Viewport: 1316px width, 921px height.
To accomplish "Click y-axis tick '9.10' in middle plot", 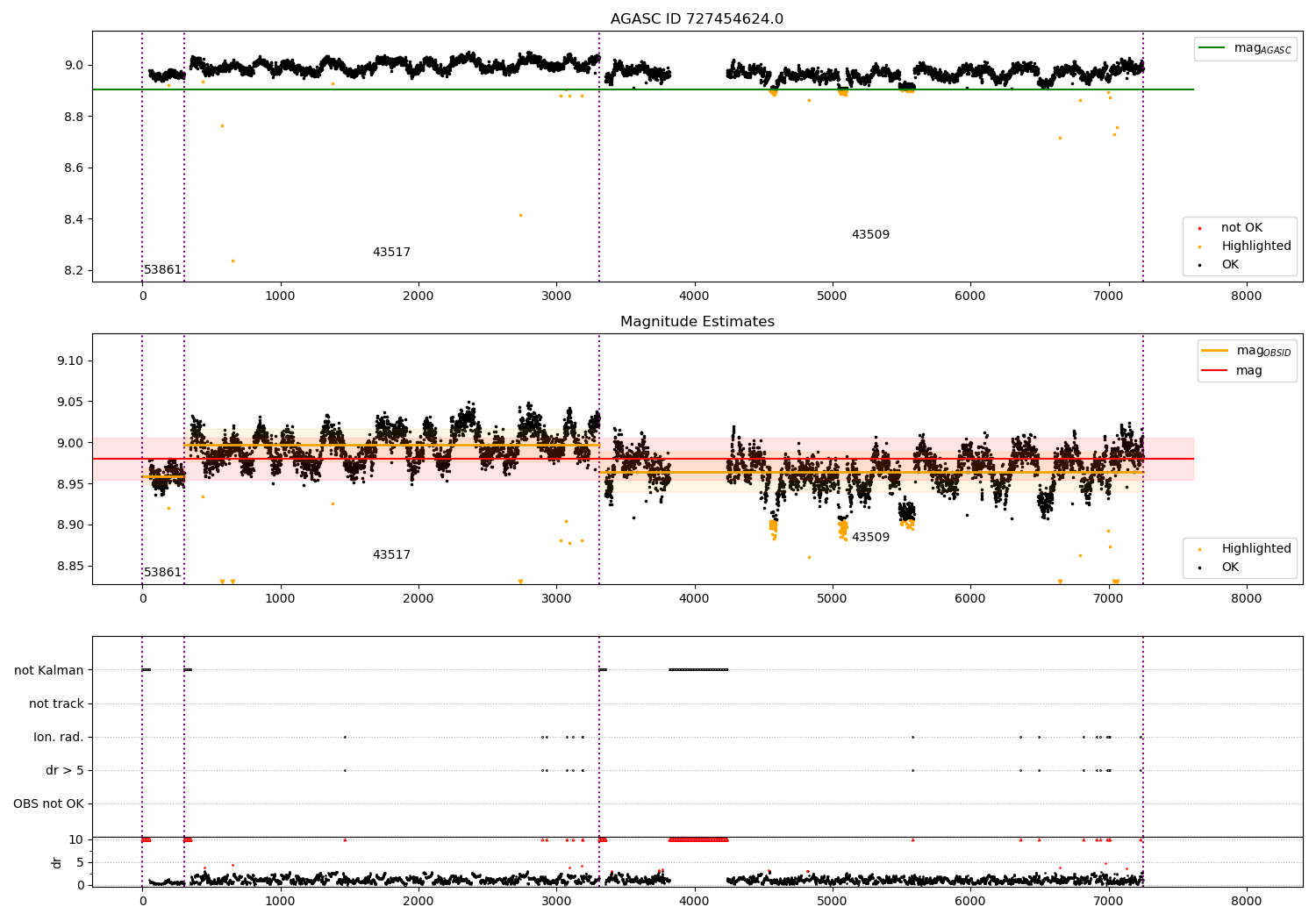I will click(x=70, y=361).
